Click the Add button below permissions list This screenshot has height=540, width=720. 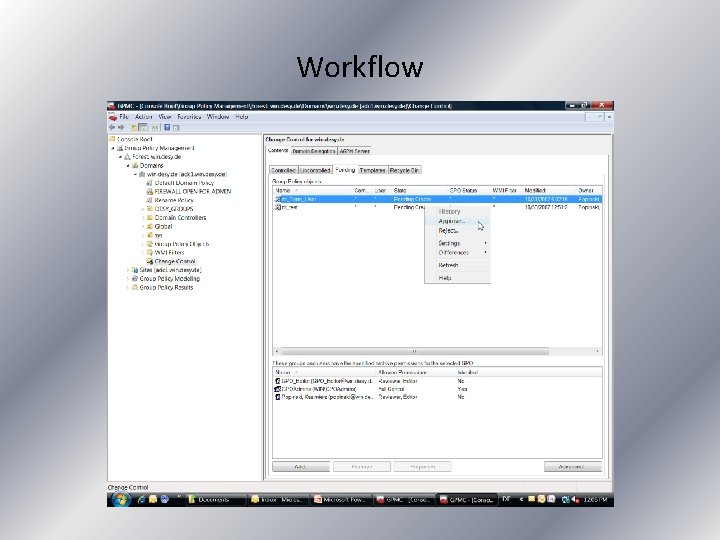[x=301, y=467]
